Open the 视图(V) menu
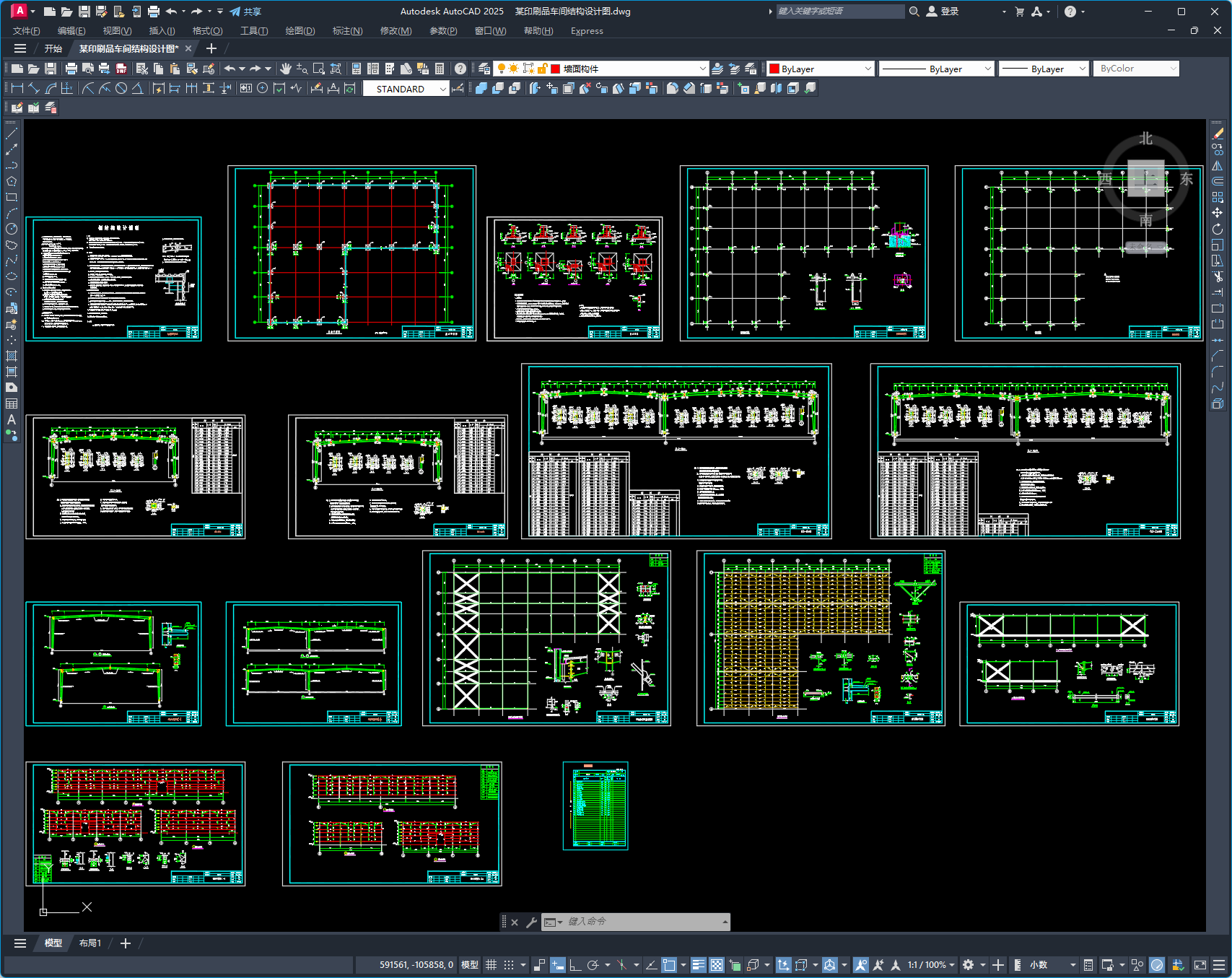The height and width of the screenshot is (978, 1232). point(117,31)
